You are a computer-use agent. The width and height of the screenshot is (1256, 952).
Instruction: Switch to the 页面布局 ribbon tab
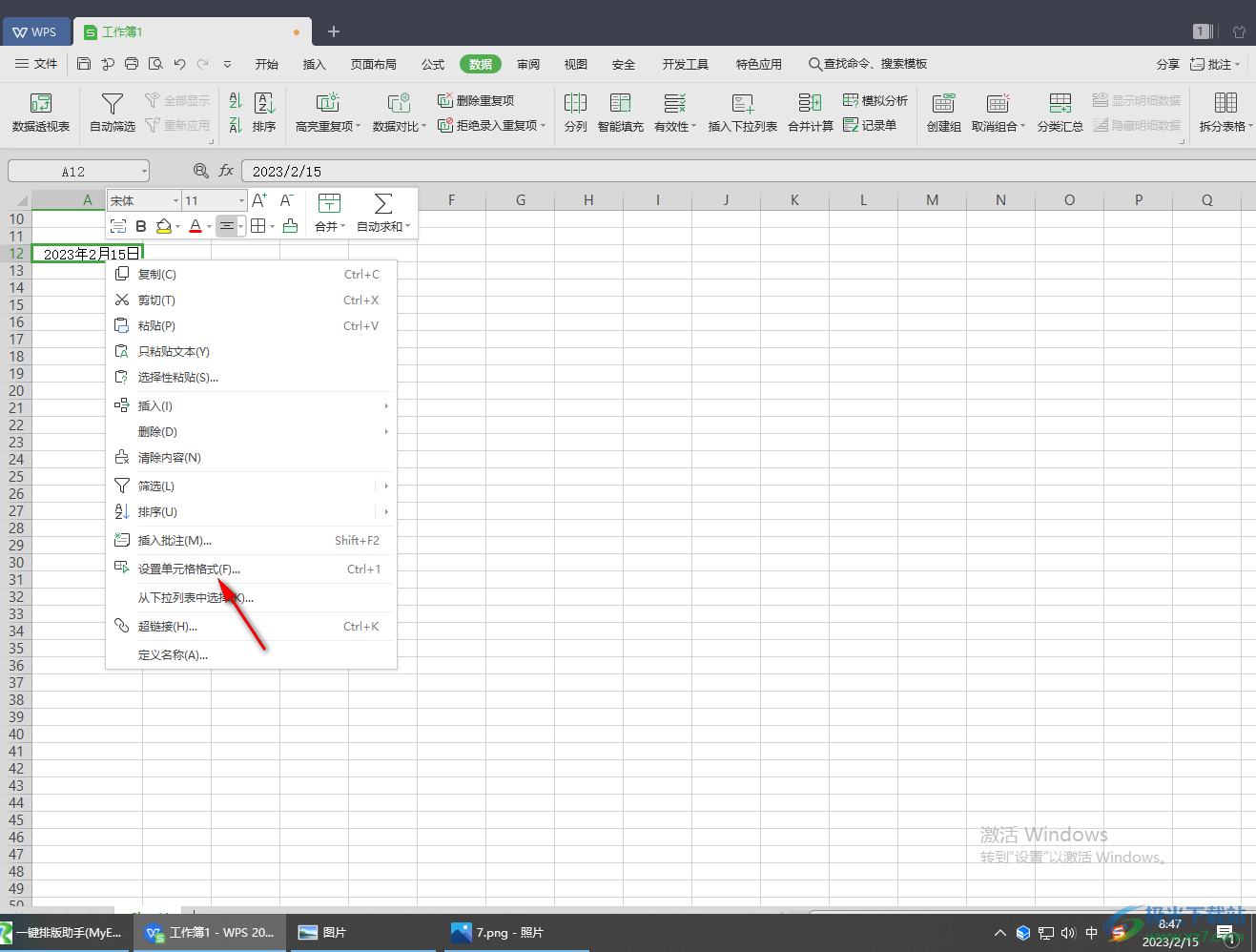374,64
